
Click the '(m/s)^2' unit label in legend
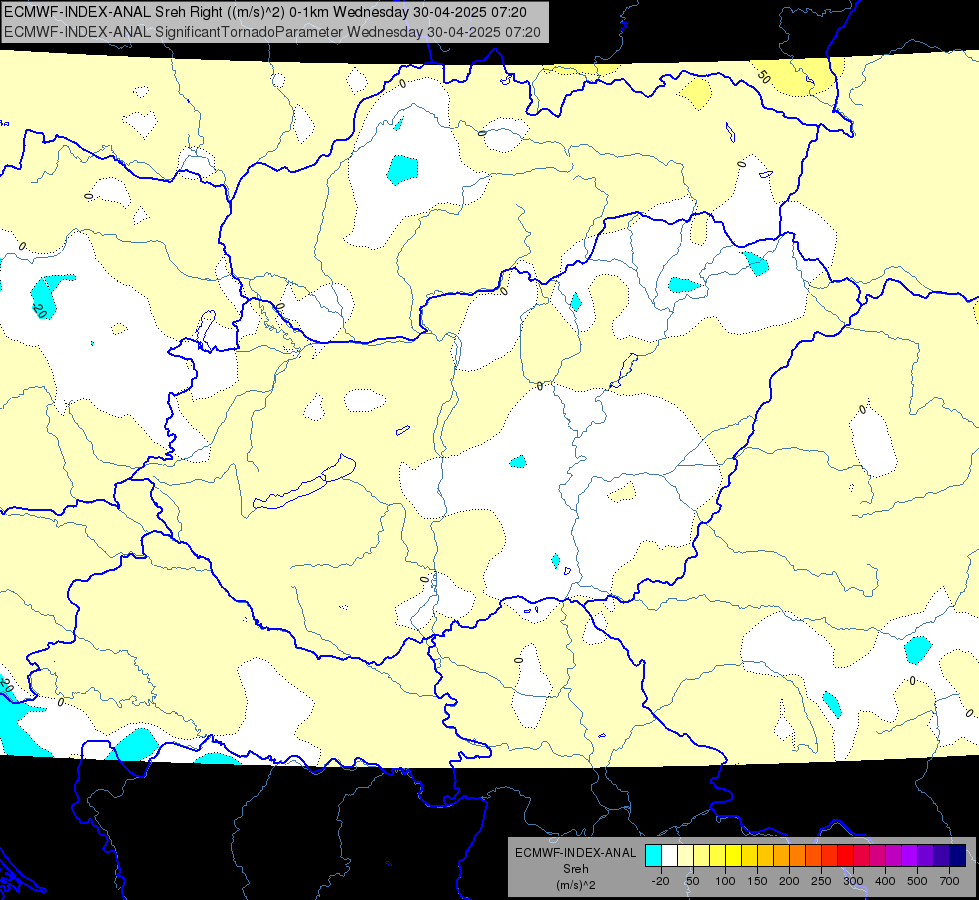[x=576, y=885]
